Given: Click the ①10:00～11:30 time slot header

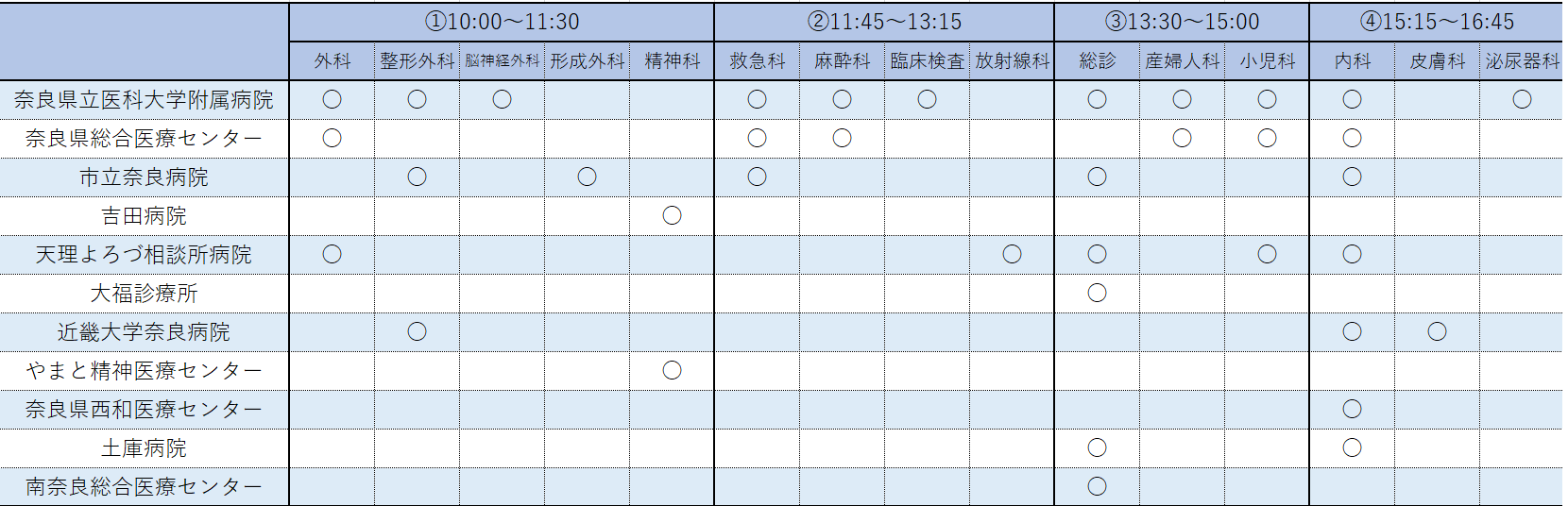Looking at the screenshot, I should click(x=502, y=22).
